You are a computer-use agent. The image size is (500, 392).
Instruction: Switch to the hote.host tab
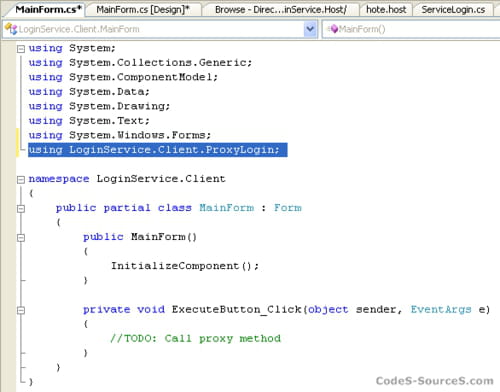pyautogui.click(x=386, y=10)
